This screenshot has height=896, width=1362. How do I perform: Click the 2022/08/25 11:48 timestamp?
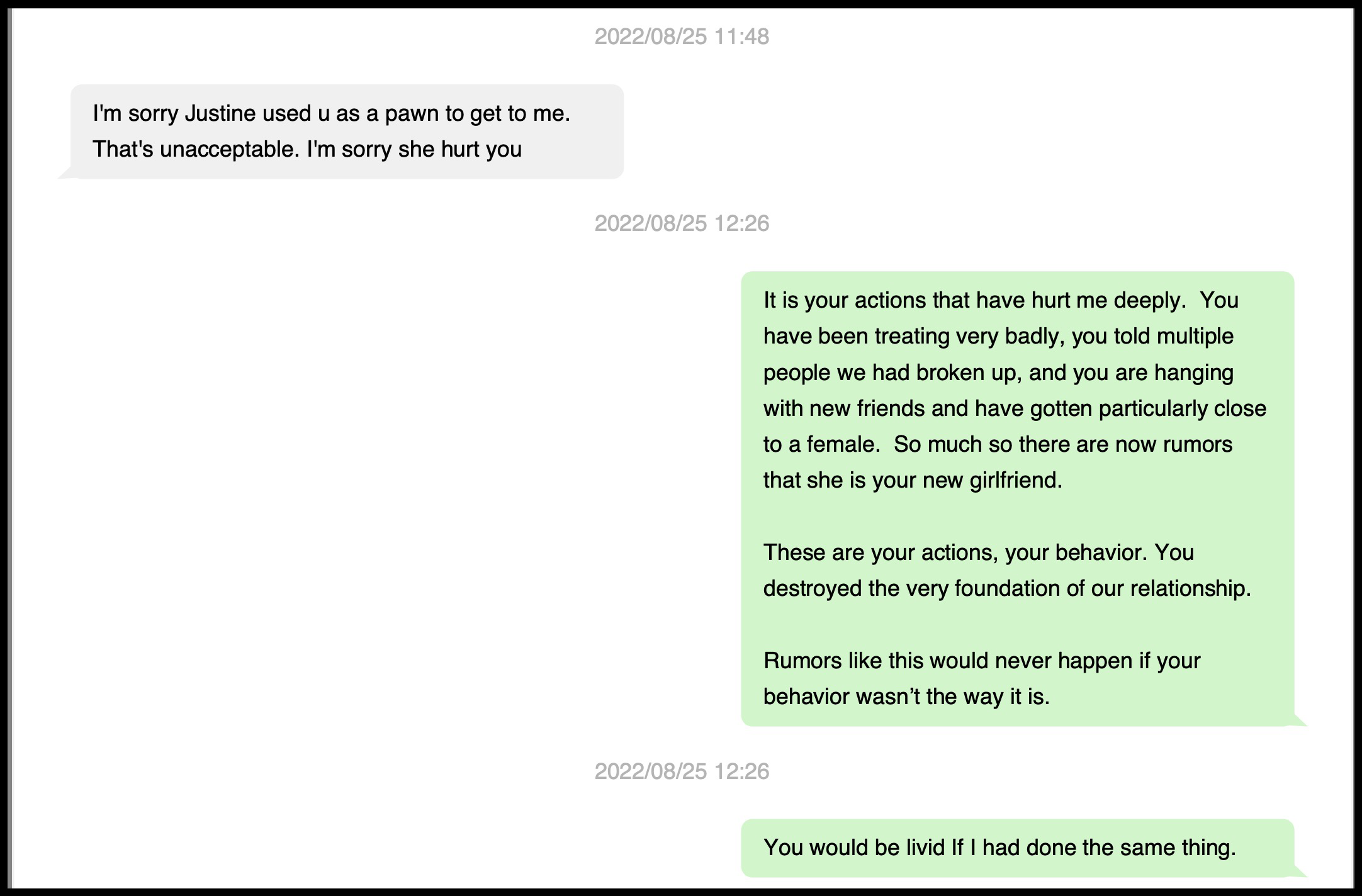click(x=681, y=36)
